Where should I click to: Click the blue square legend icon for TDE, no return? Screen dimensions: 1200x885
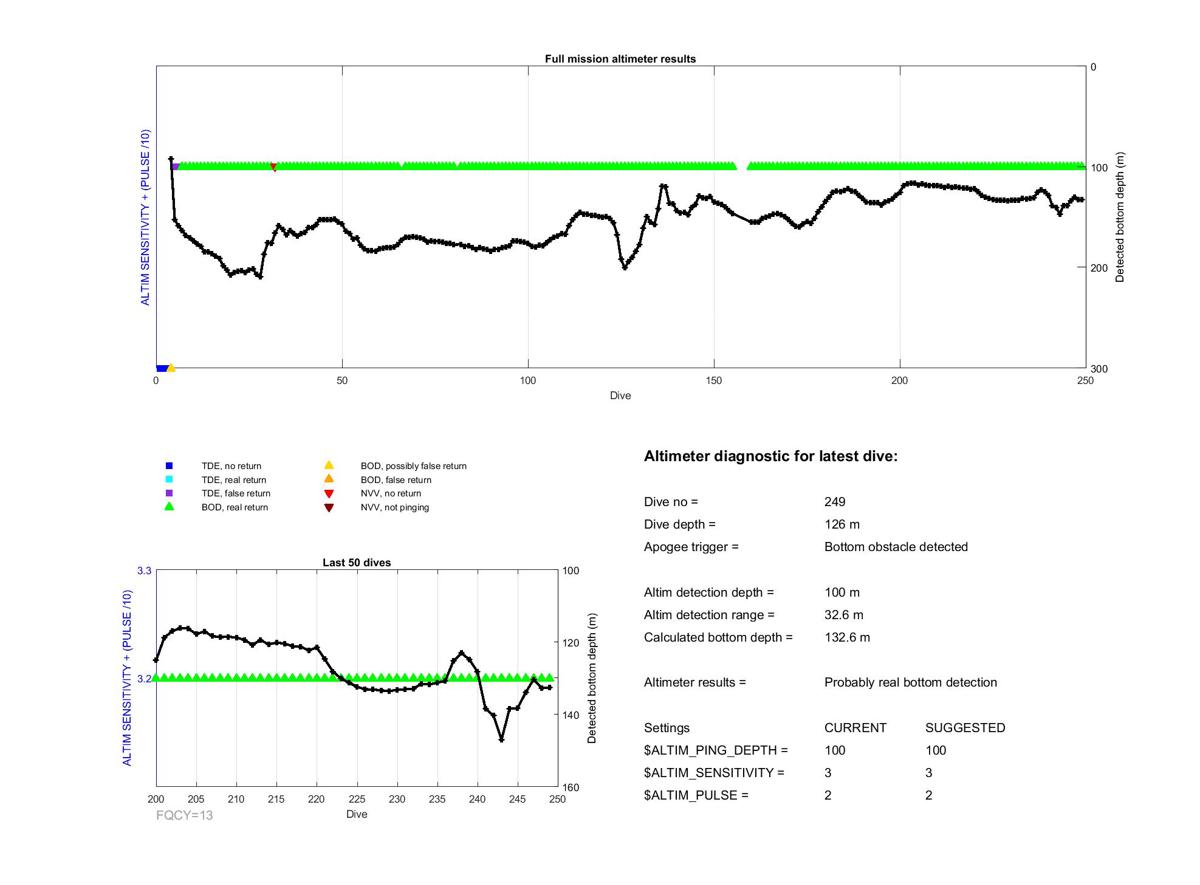pos(169,466)
